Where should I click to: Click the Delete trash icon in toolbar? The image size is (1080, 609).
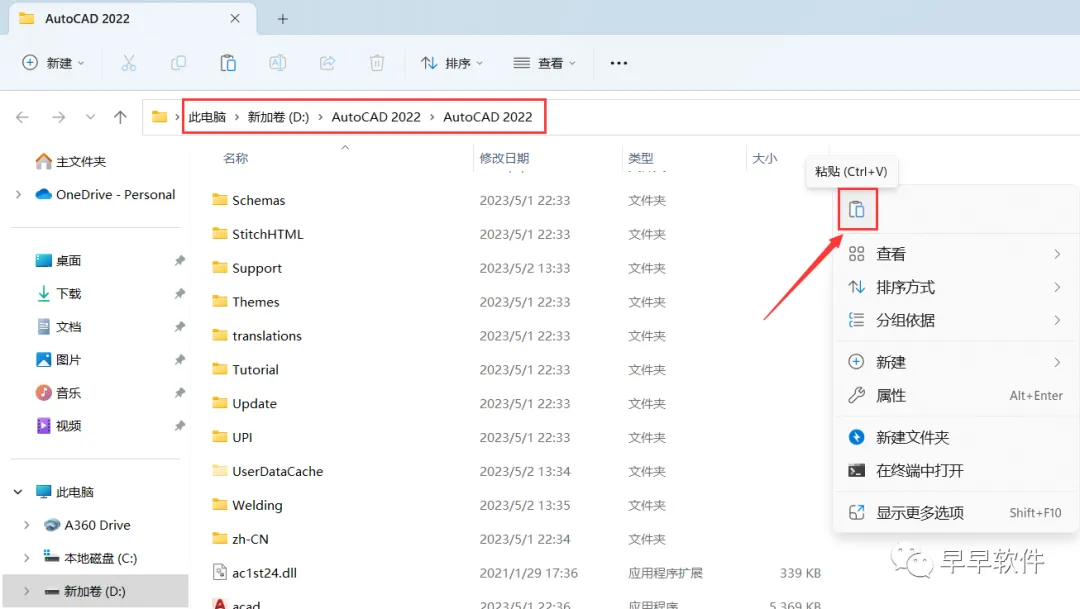[x=377, y=63]
